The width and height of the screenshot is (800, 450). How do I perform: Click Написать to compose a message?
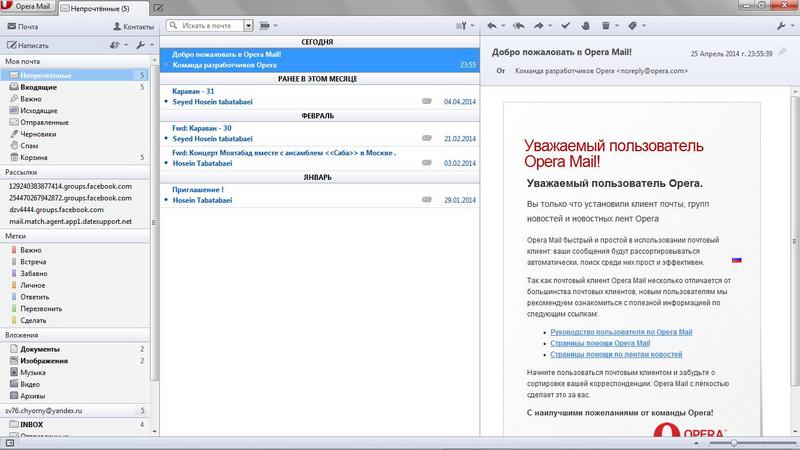click(28, 45)
